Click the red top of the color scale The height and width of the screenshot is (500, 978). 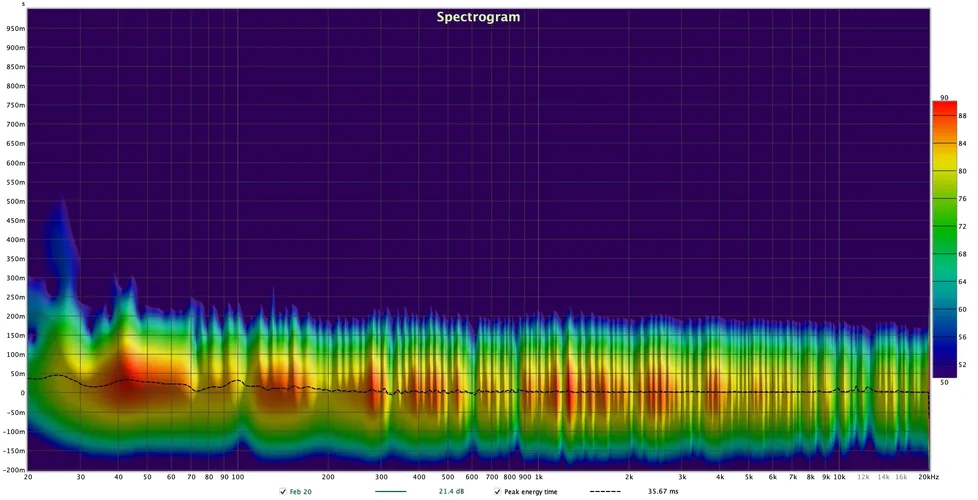[x=944, y=108]
